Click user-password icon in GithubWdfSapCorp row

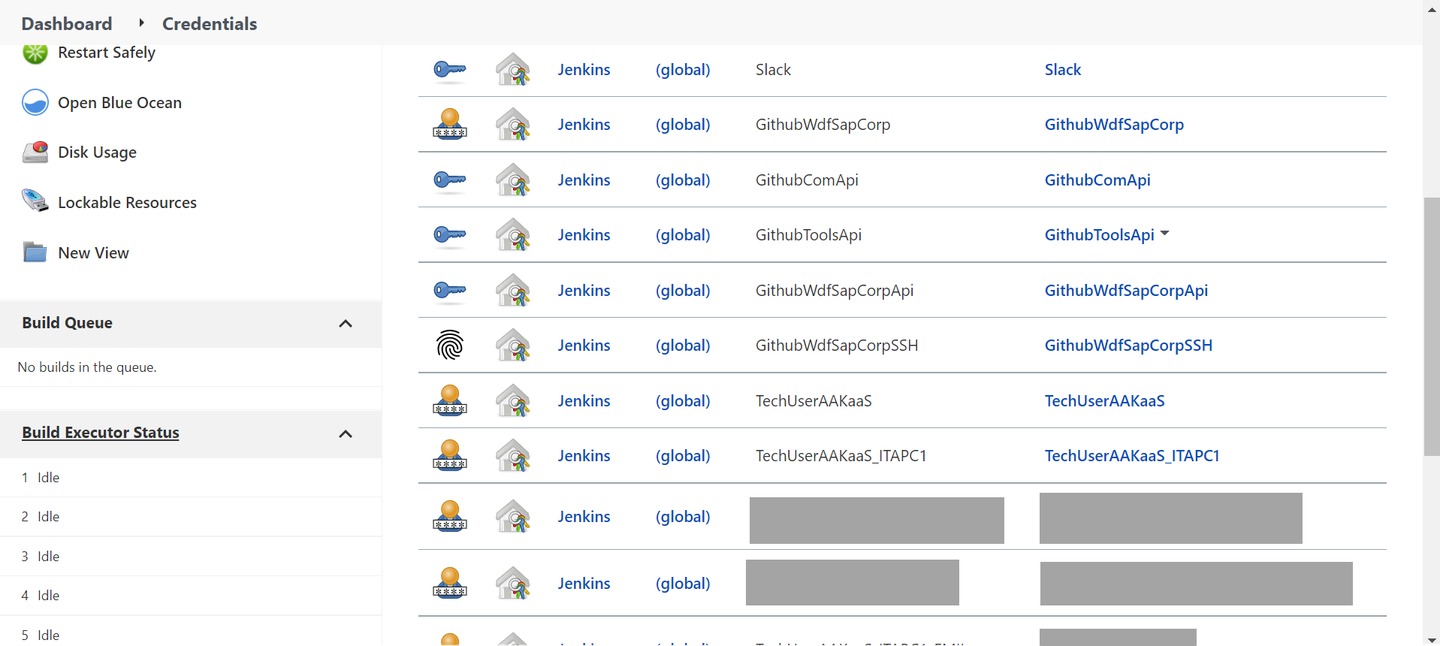[x=449, y=124]
